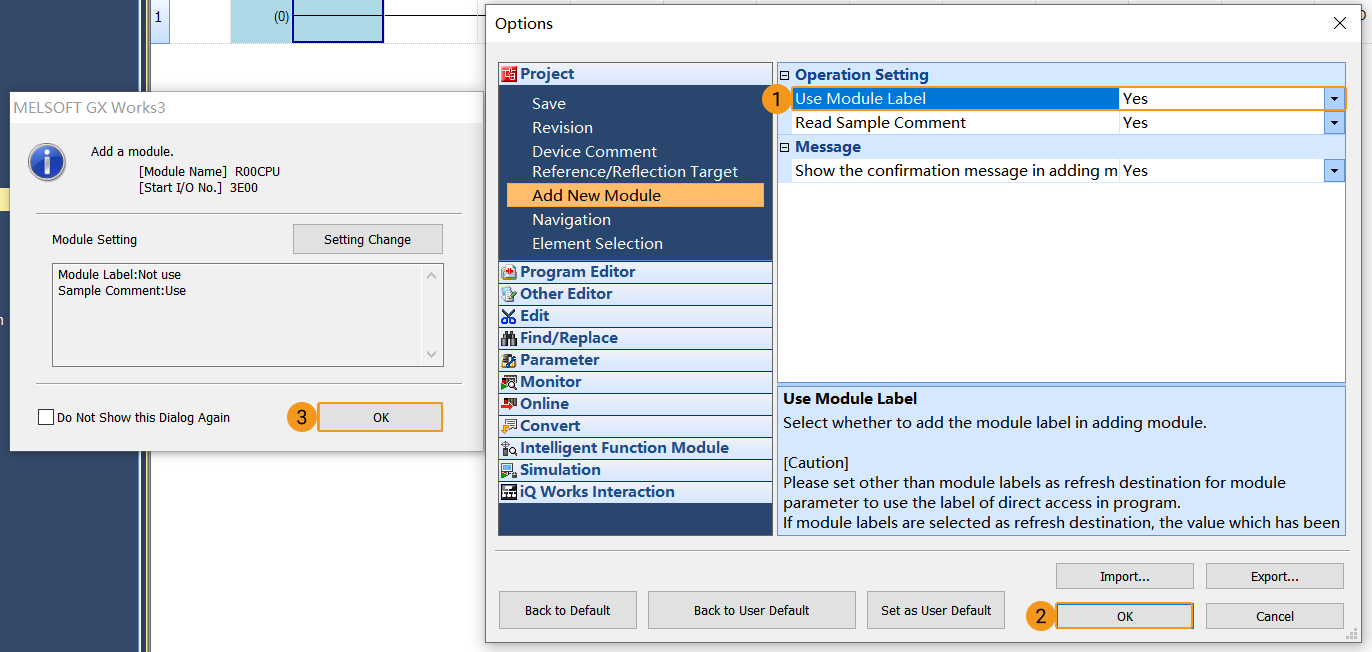
Task: Open Find/Replace binoculars icon
Action: pyautogui.click(x=509, y=338)
